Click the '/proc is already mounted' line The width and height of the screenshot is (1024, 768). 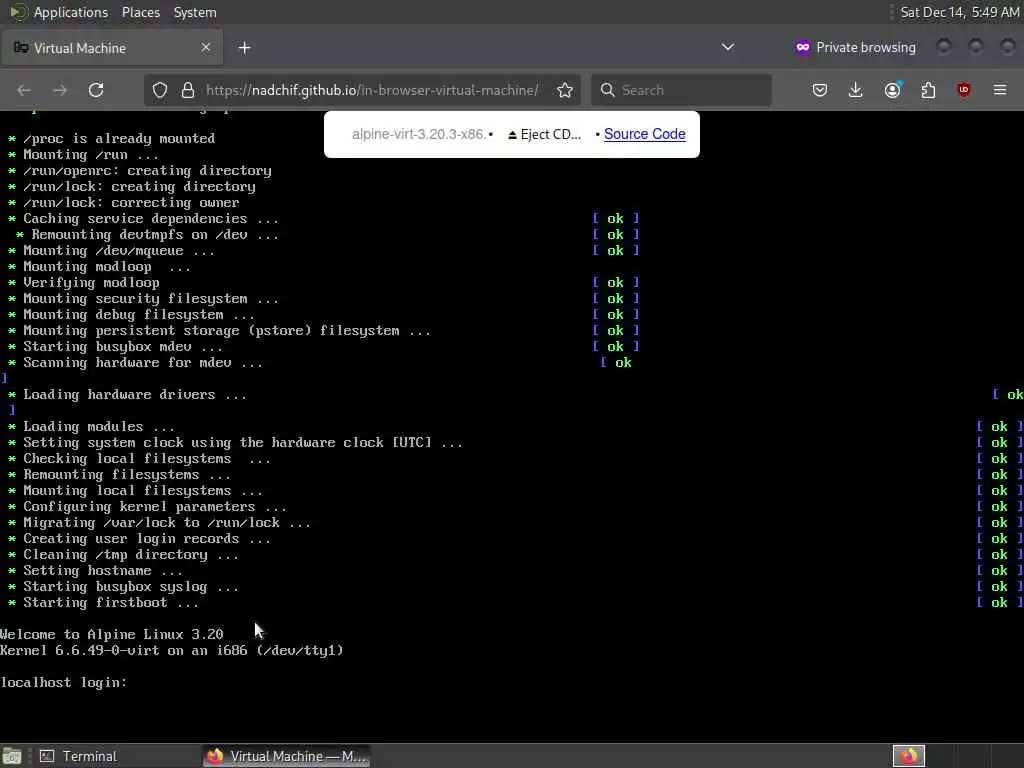pyautogui.click(x=112, y=138)
